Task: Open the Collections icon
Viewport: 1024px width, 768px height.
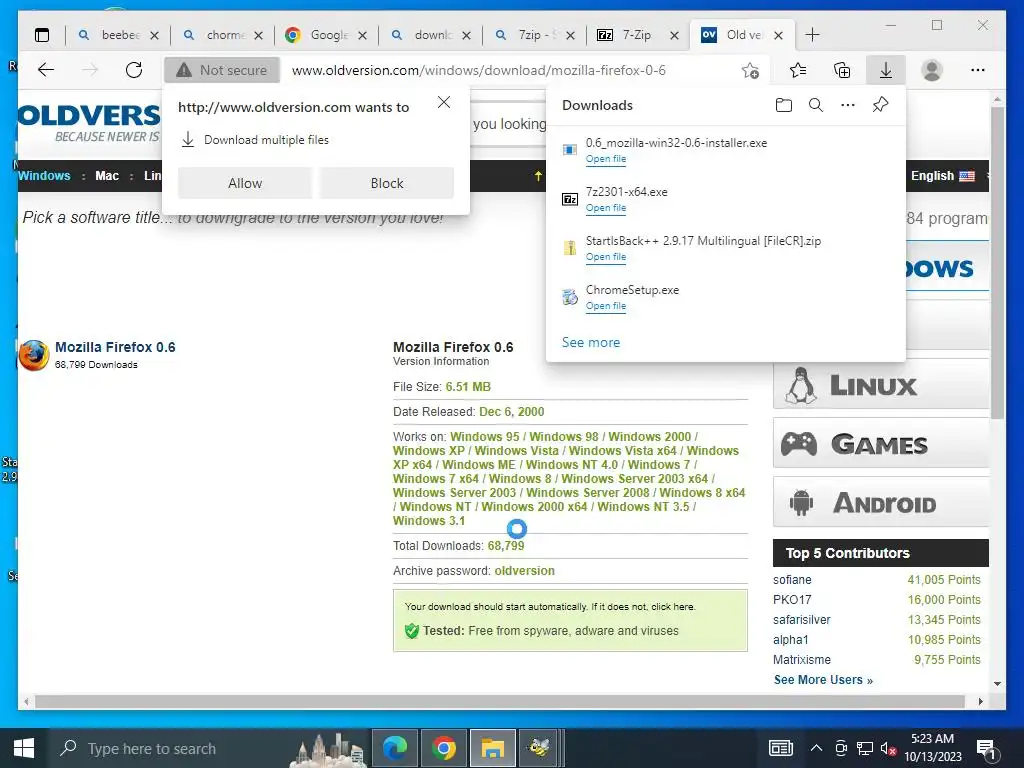Action: pos(842,70)
